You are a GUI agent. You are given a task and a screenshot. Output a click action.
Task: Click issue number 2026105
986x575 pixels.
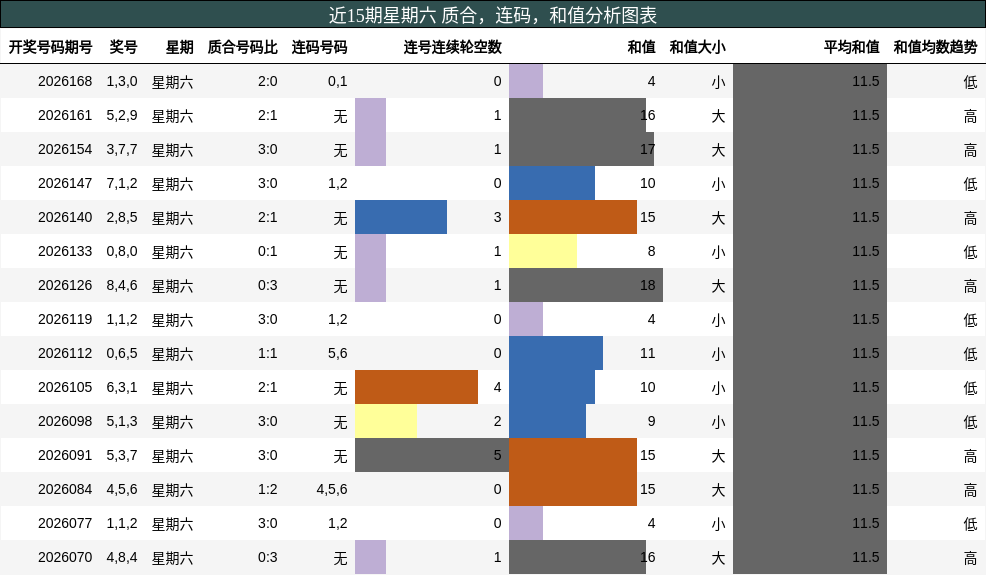tap(65, 387)
